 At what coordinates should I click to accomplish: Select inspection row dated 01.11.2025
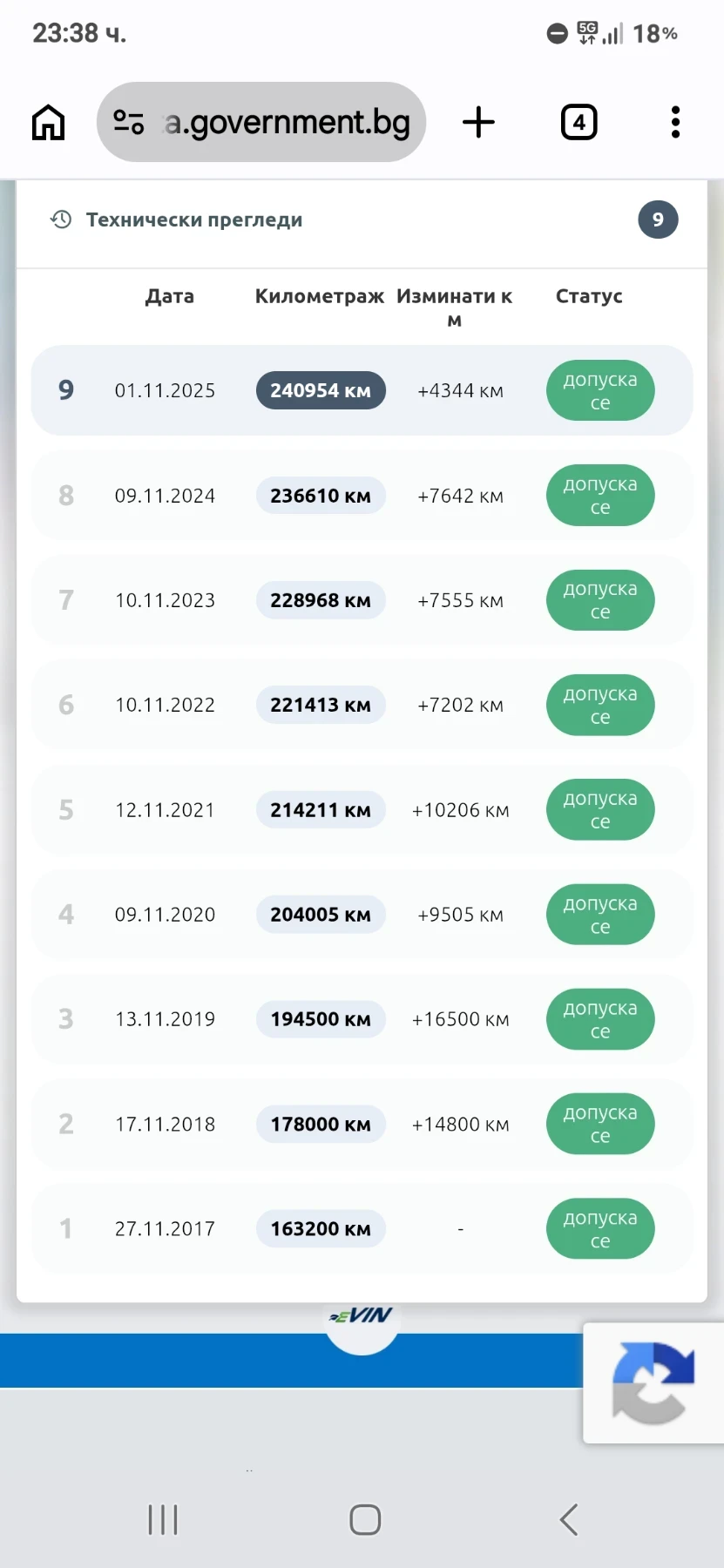(362, 390)
